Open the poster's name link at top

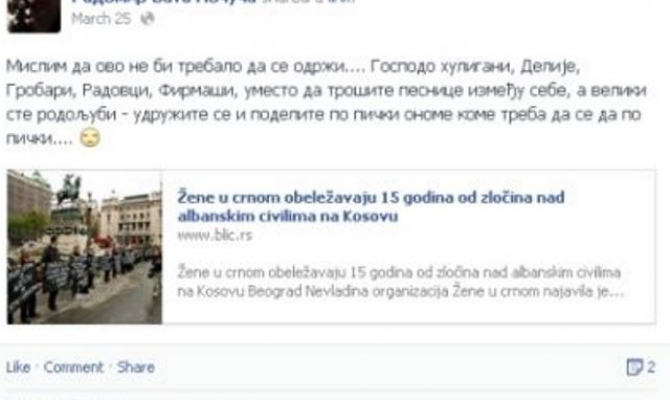[164, 2]
